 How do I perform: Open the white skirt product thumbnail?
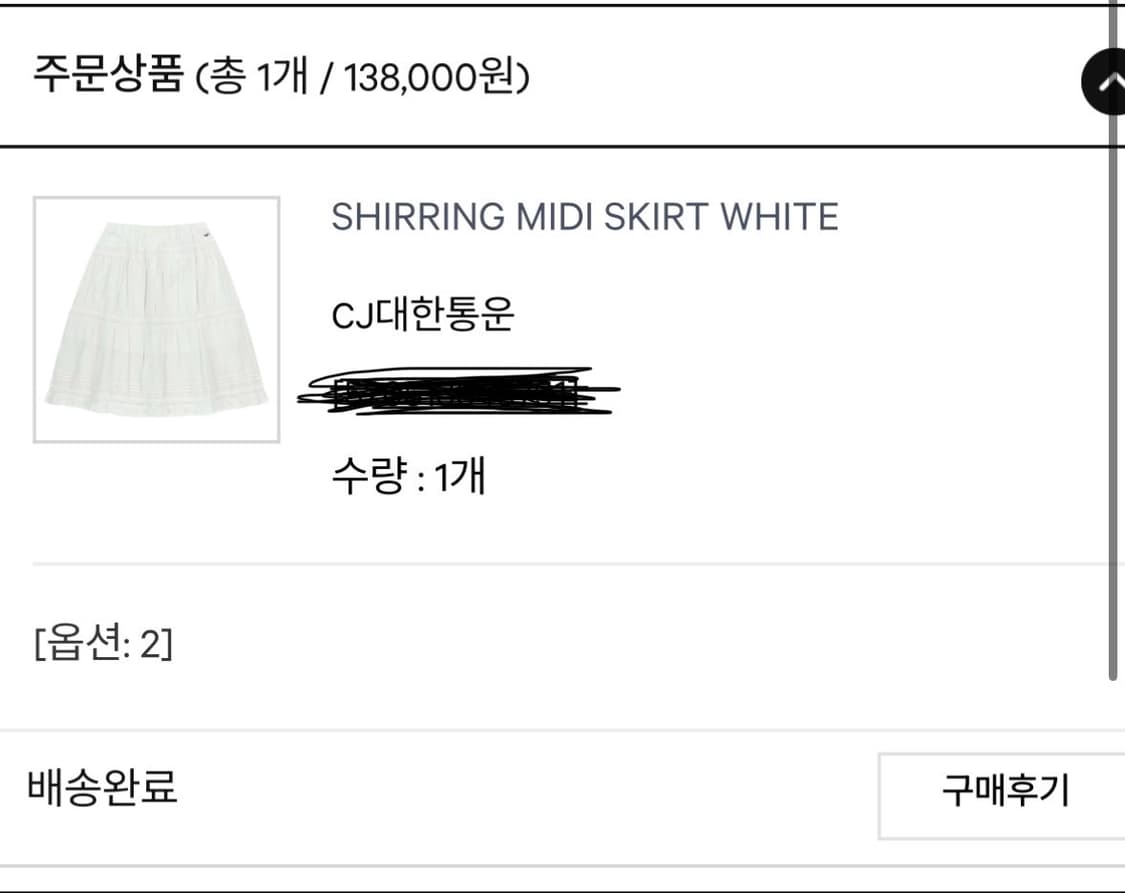156,319
